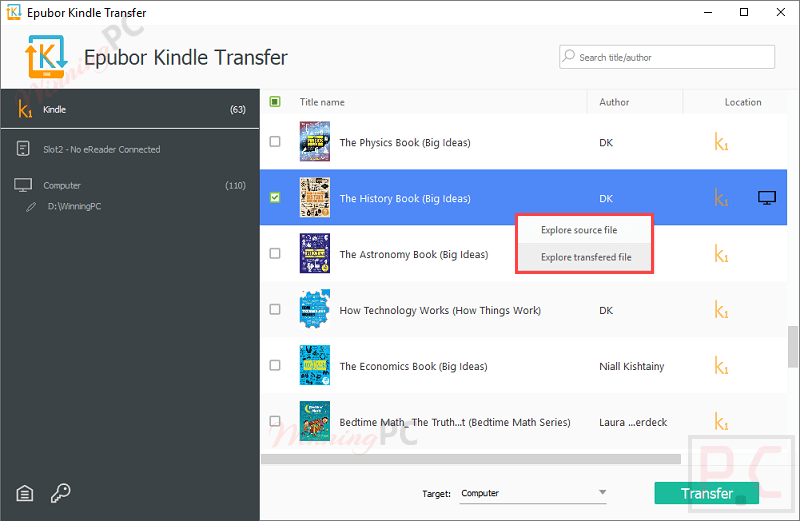Select Slot2 - No eReader Connected
Viewport: 800px width, 521px height.
(130, 149)
